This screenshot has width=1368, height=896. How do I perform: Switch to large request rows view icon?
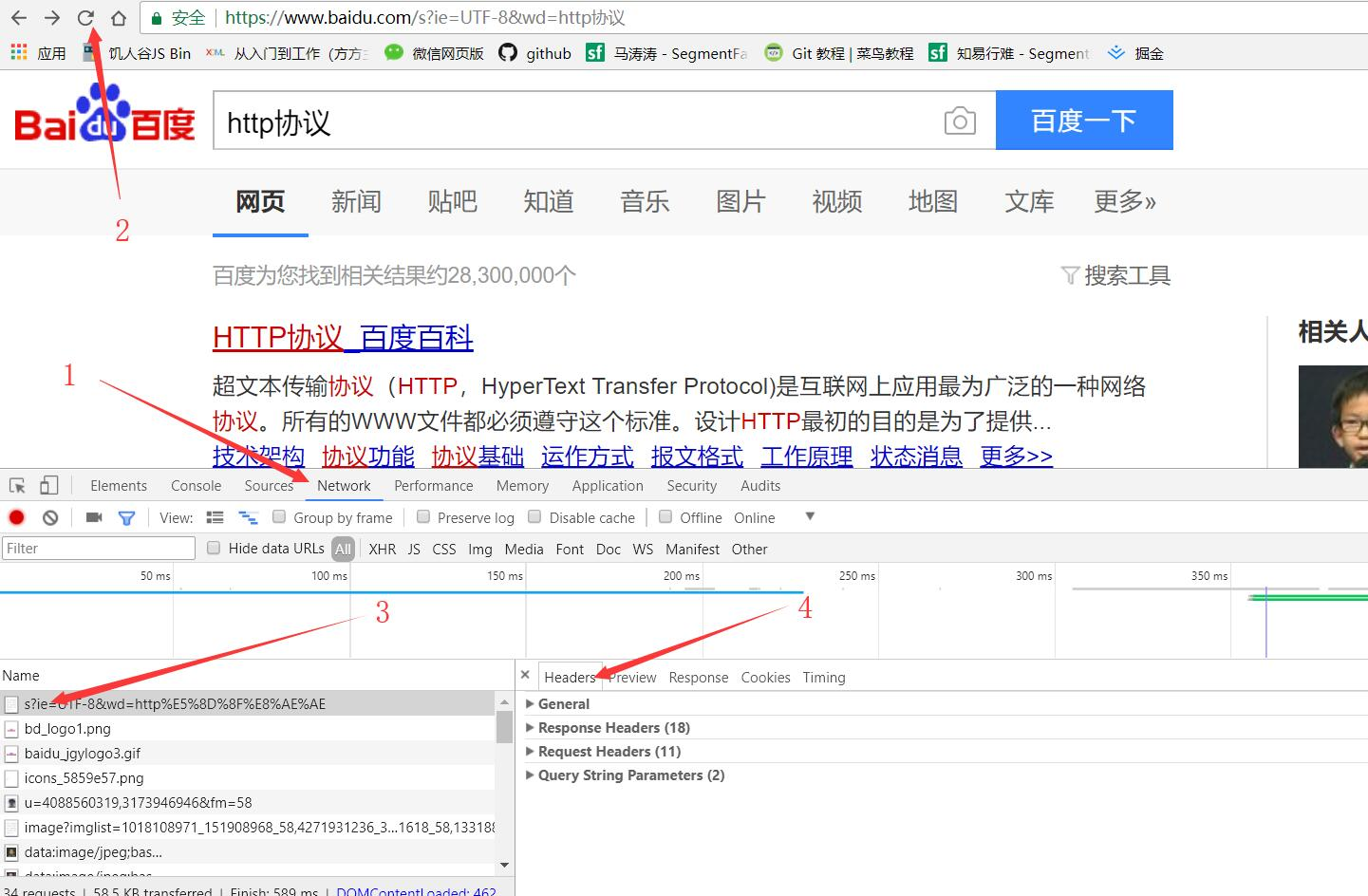(216, 517)
